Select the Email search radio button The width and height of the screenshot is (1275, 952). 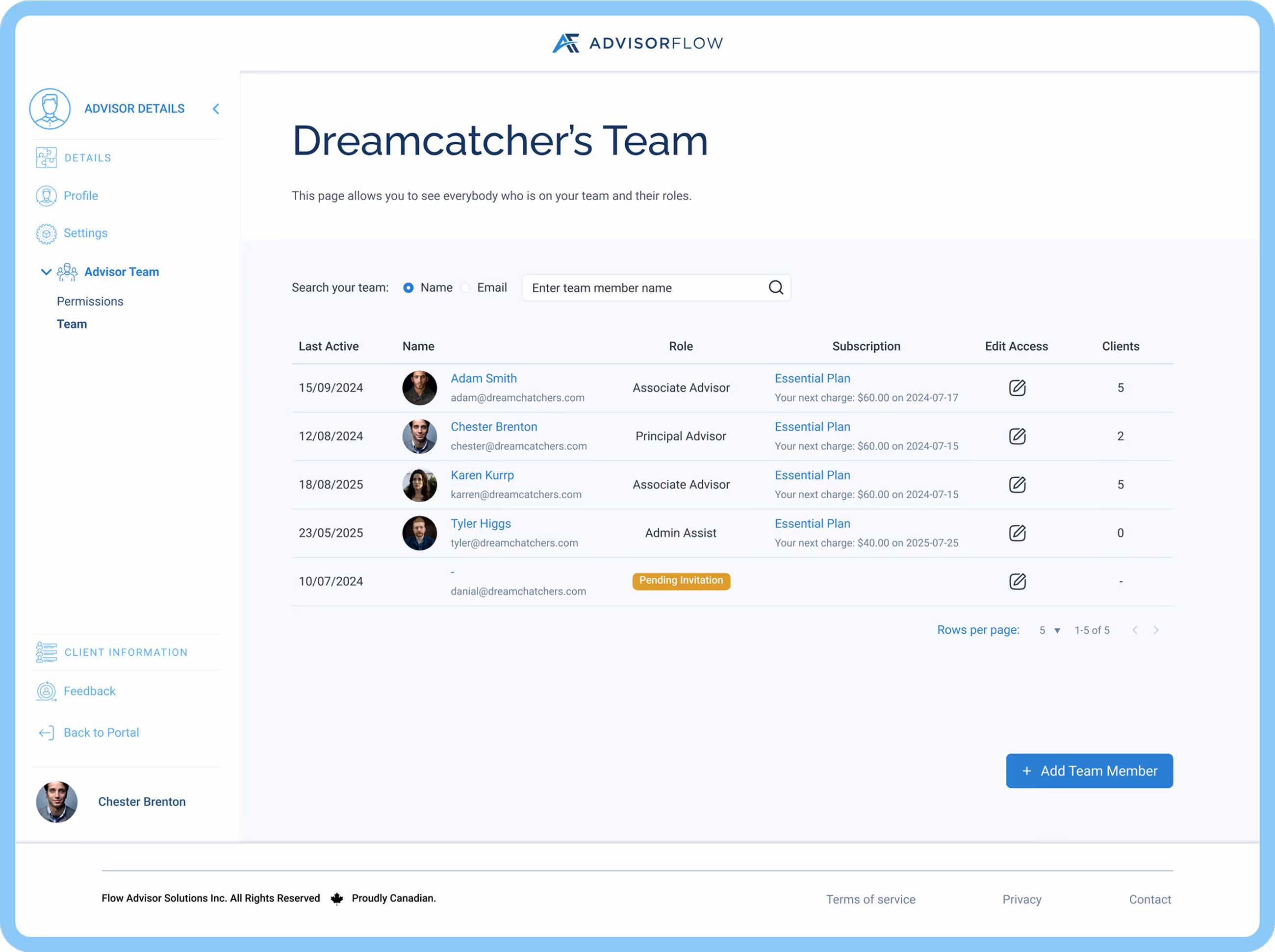(x=465, y=287)
